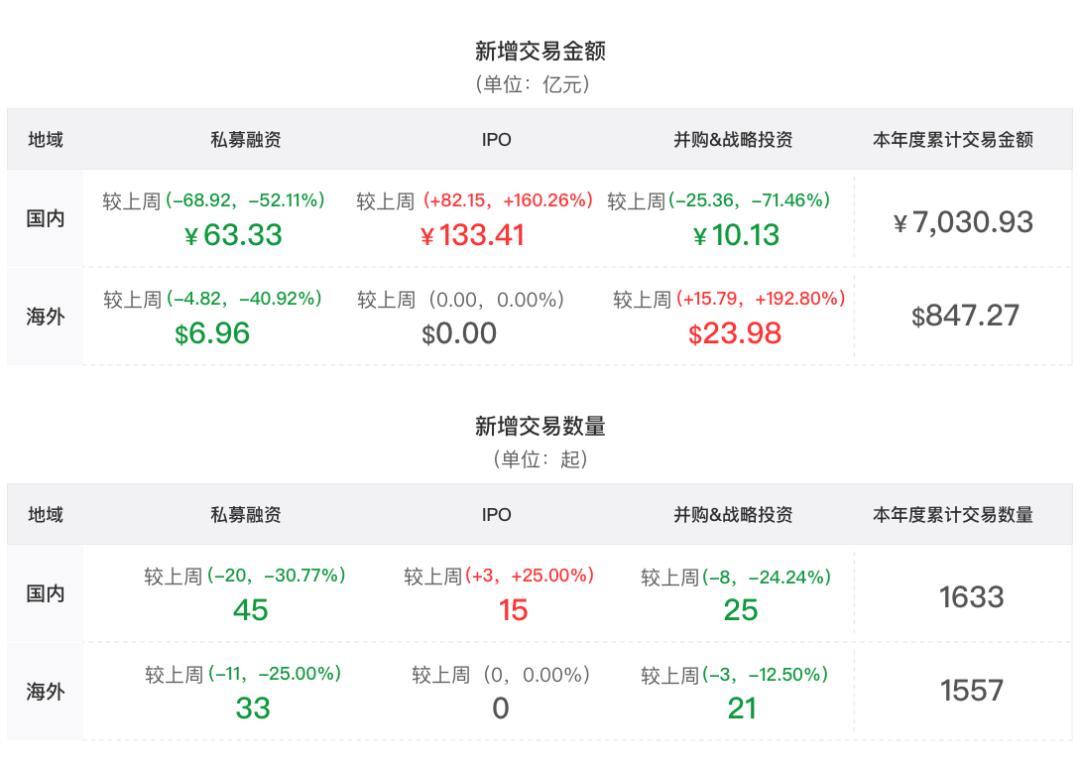Click domestic private financing count 45
Viewport: 1080px width, 775px height.
250,610
